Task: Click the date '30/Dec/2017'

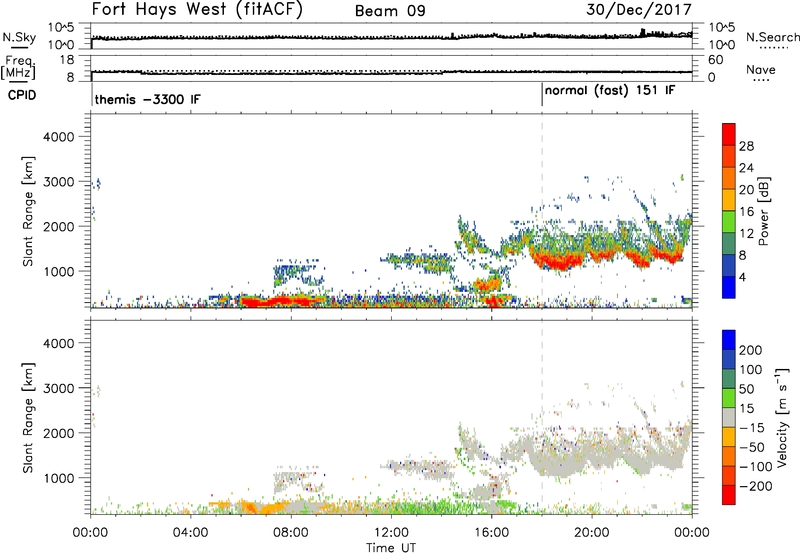Action: [x=639, y=10]
